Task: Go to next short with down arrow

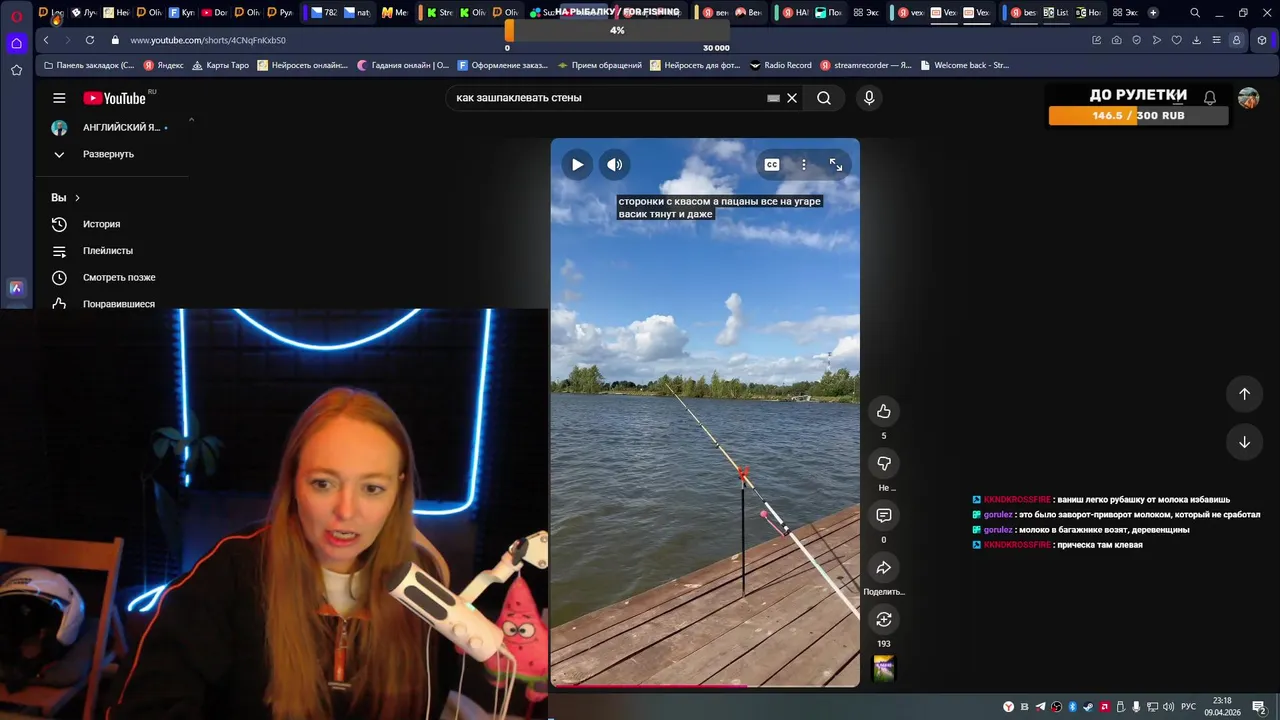Action: pos(1245,442)
